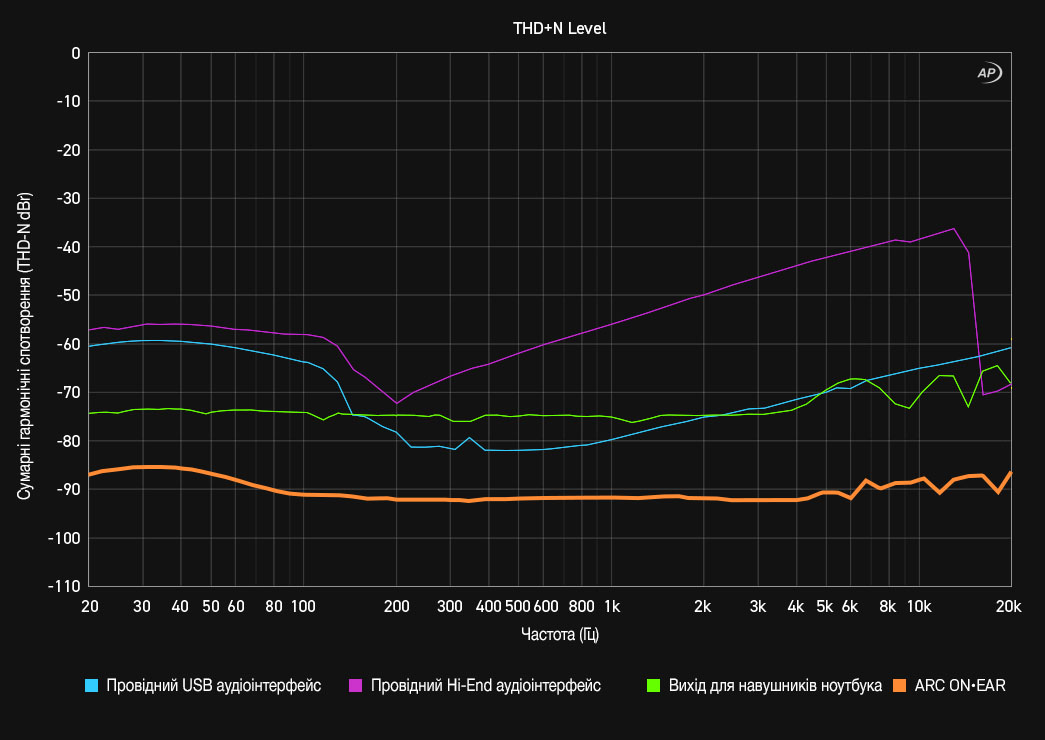Click the vertical y-axis title text
The image size is (1045, 740).
[x=23, y=318]
